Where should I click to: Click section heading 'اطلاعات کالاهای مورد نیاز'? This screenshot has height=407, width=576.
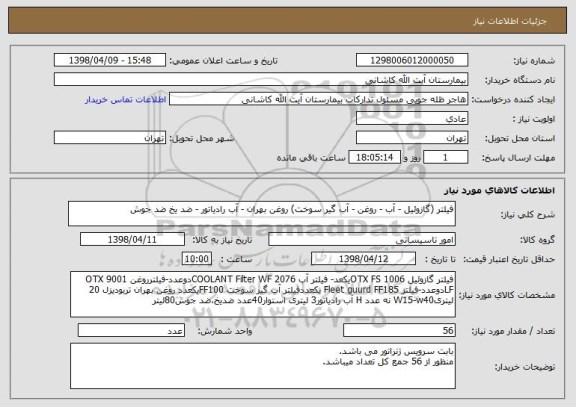click(499, 190)
